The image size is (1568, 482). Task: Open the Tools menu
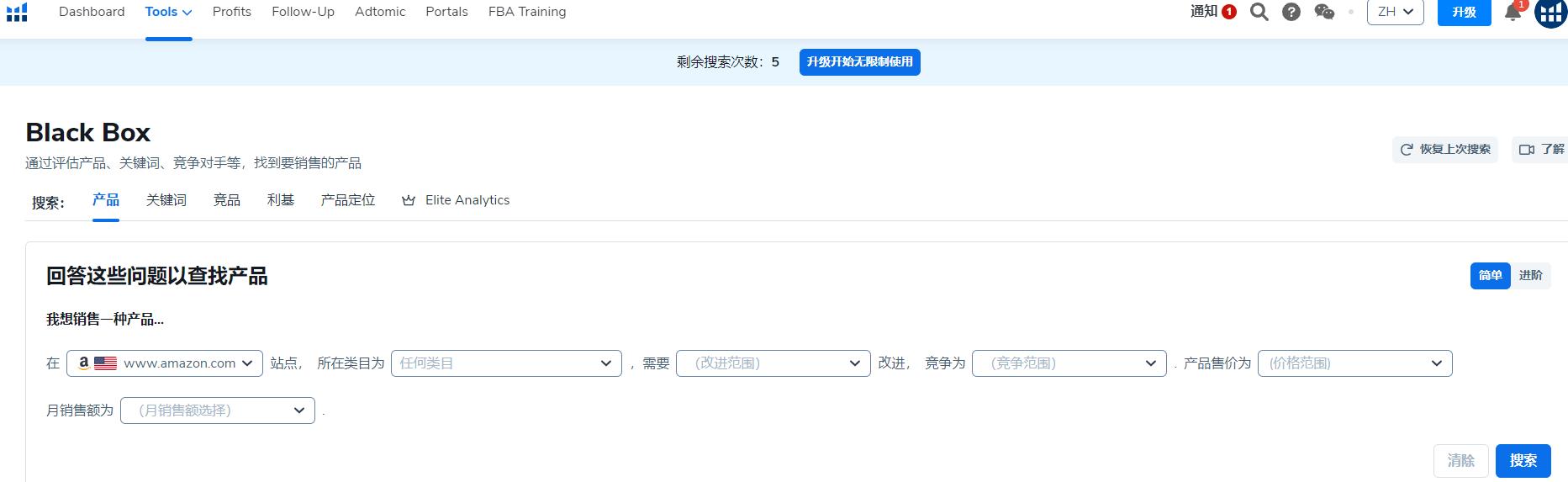coord(168,12)
